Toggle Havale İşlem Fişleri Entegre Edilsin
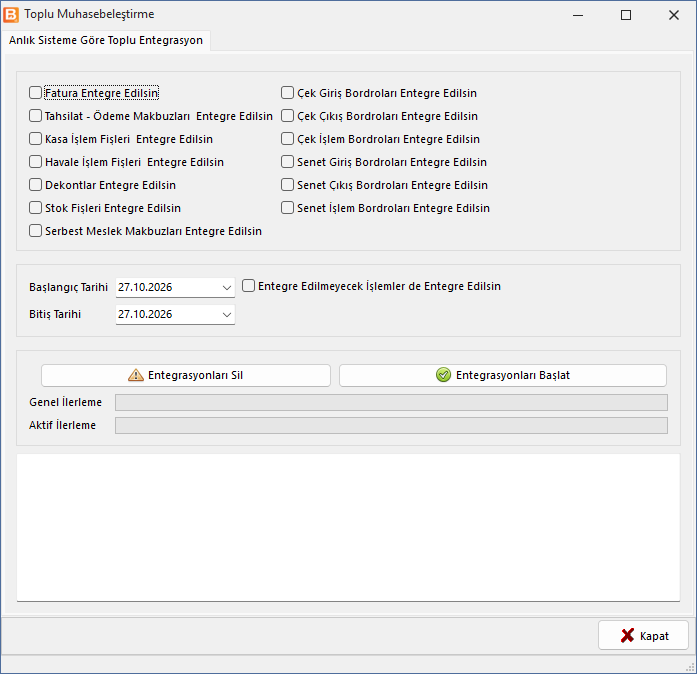697x674 pixels. tap(35, 162)
